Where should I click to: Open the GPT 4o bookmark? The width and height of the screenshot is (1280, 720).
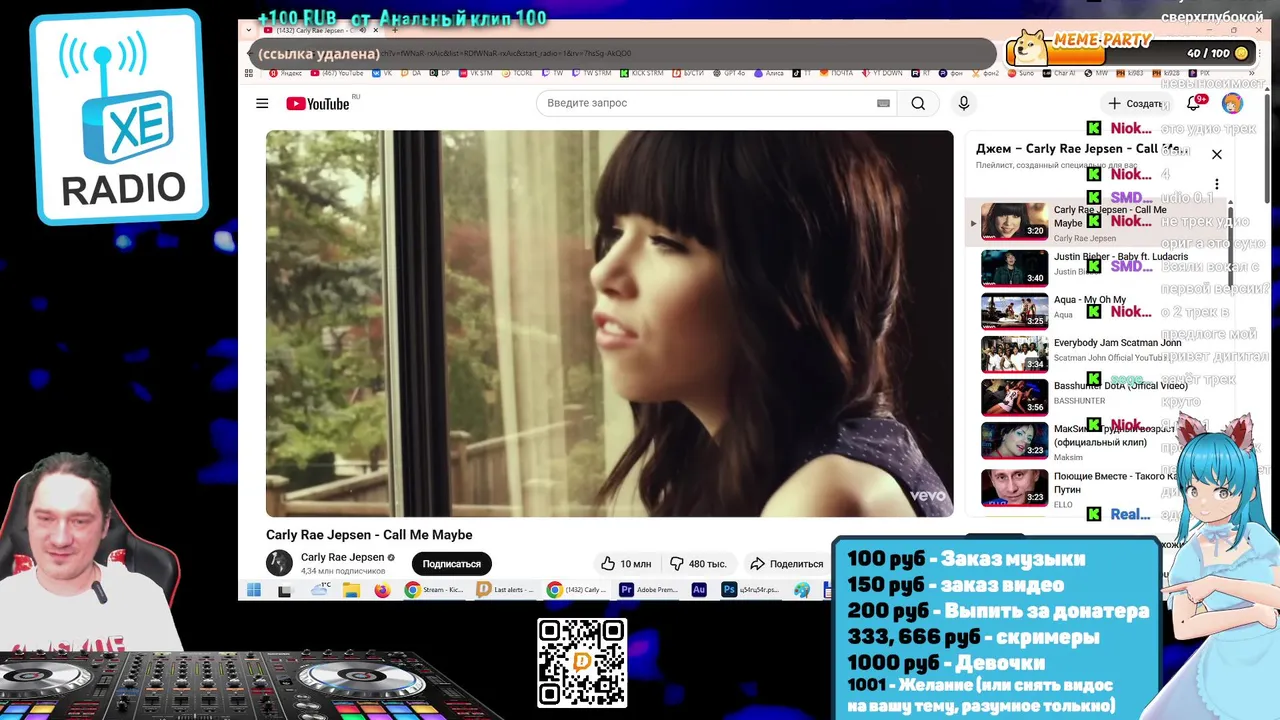[x=729, y=73]
